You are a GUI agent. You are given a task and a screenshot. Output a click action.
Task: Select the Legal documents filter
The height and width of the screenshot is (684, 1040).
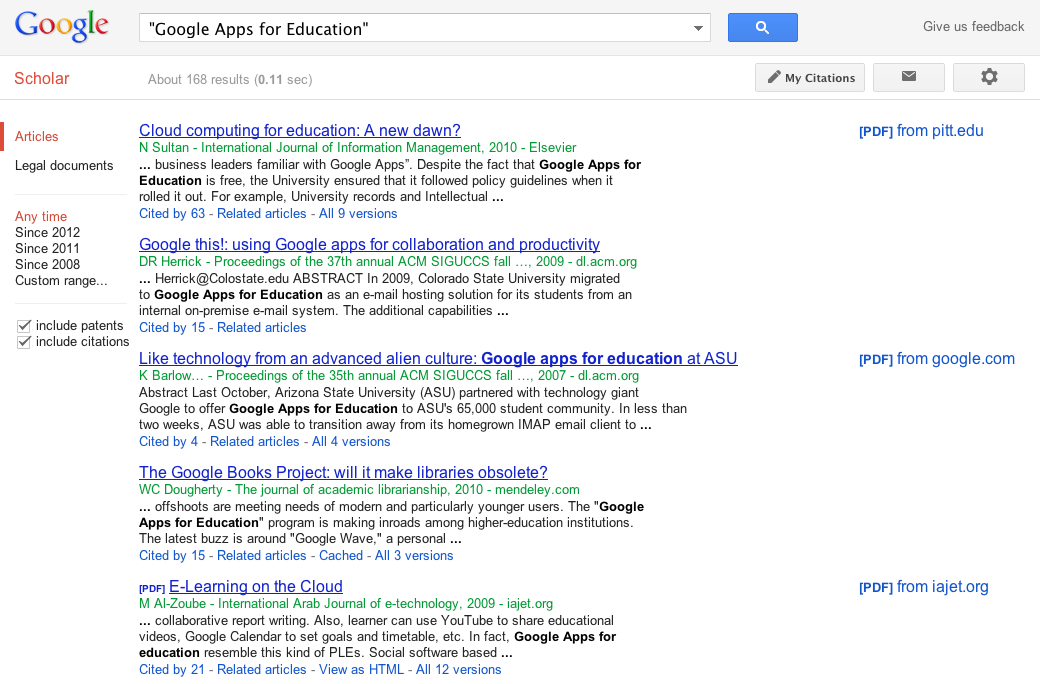pos(64,165)
